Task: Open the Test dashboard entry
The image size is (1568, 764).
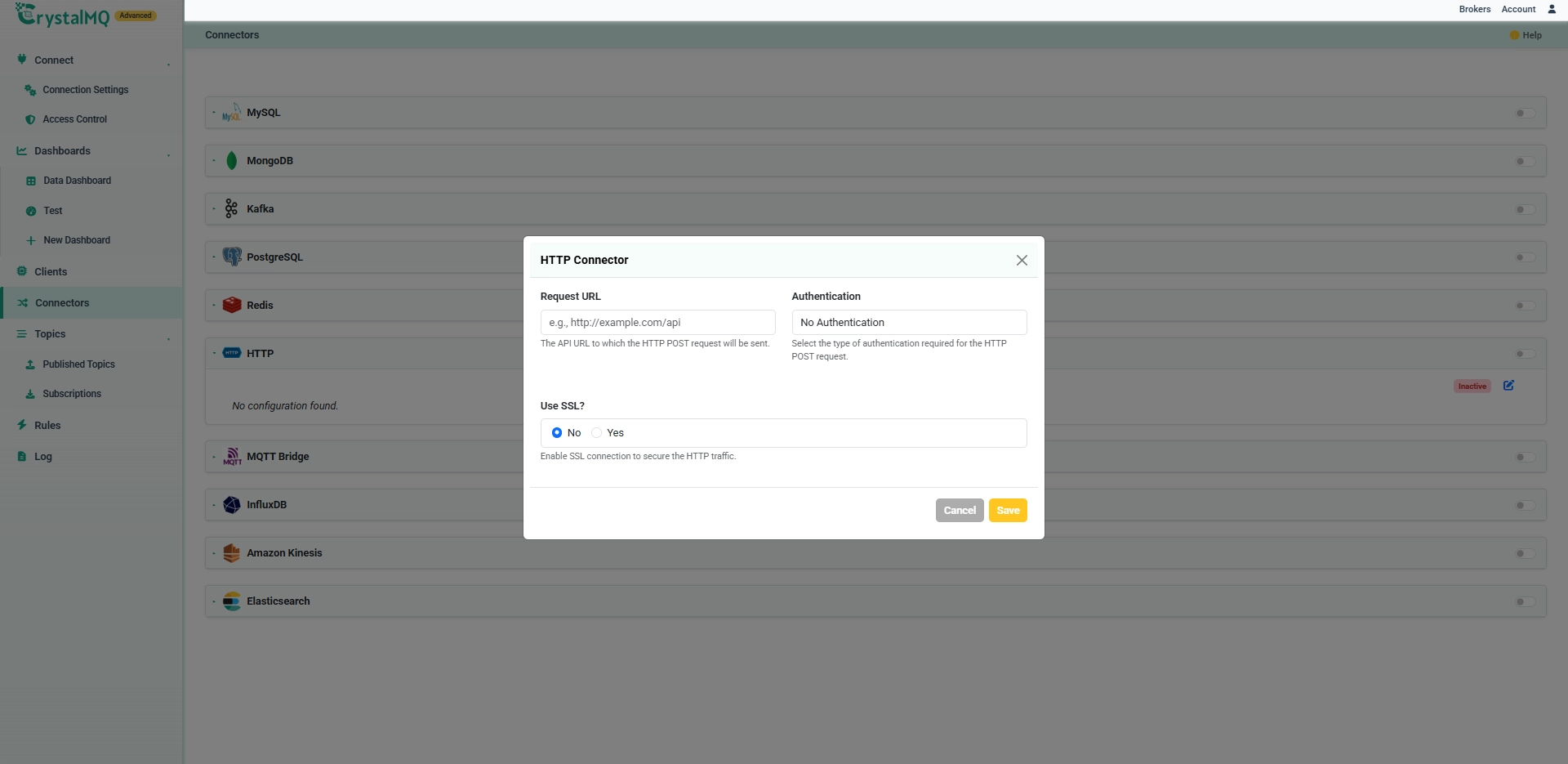Action: coord(53,211)
